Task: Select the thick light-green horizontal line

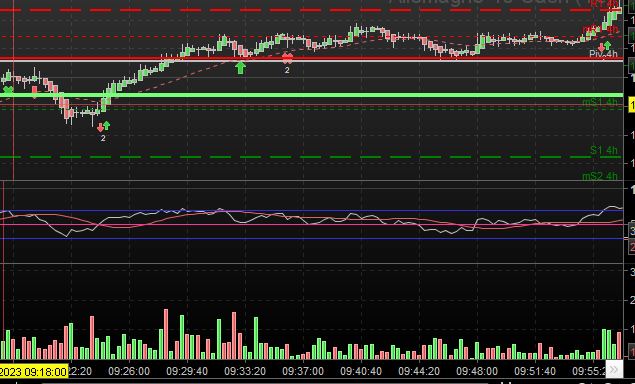Action: (x=311, y=95)
